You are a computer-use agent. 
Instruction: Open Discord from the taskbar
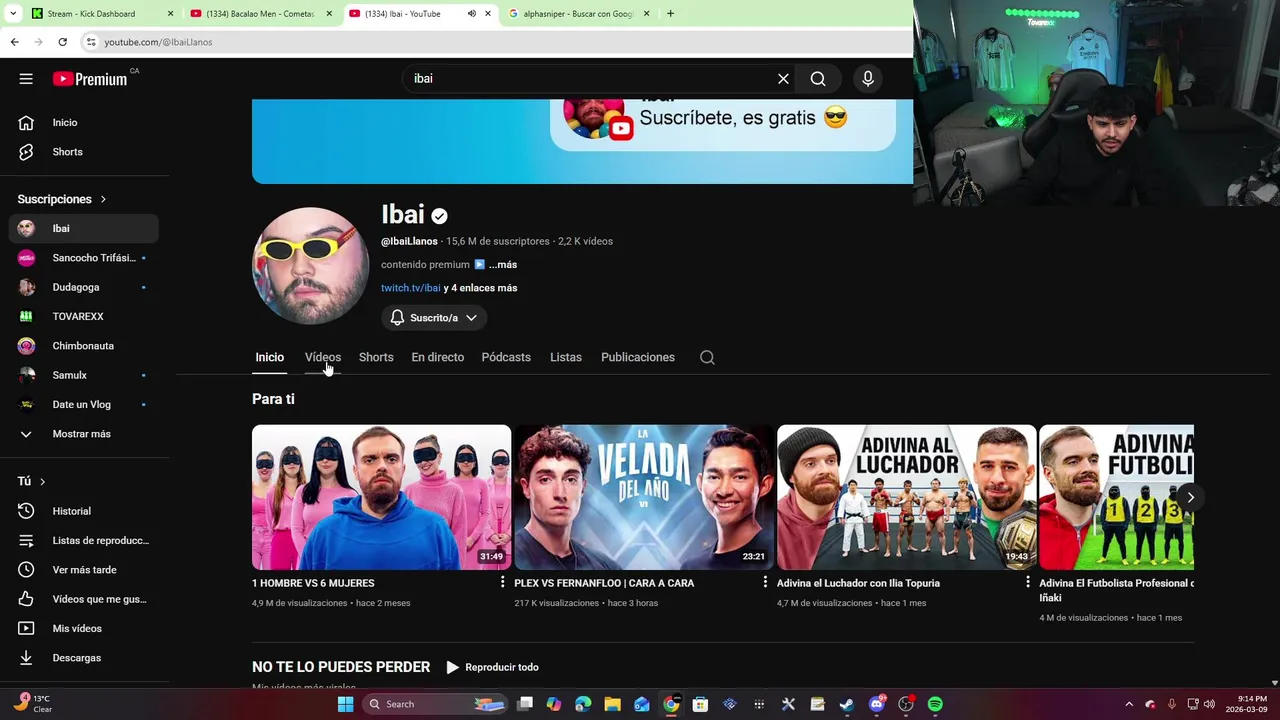877,704
